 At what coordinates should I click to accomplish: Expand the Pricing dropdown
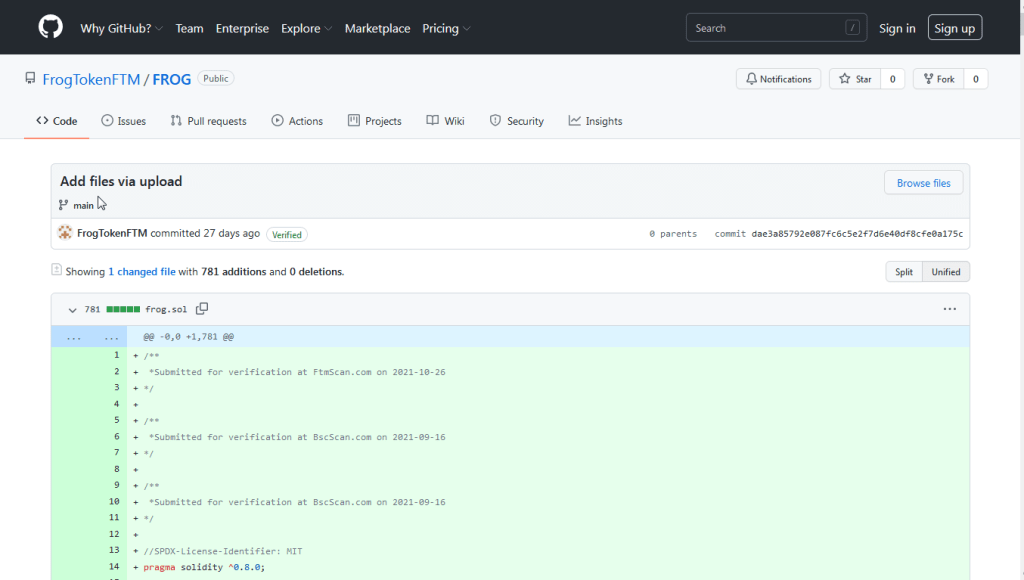coord(446,28)
